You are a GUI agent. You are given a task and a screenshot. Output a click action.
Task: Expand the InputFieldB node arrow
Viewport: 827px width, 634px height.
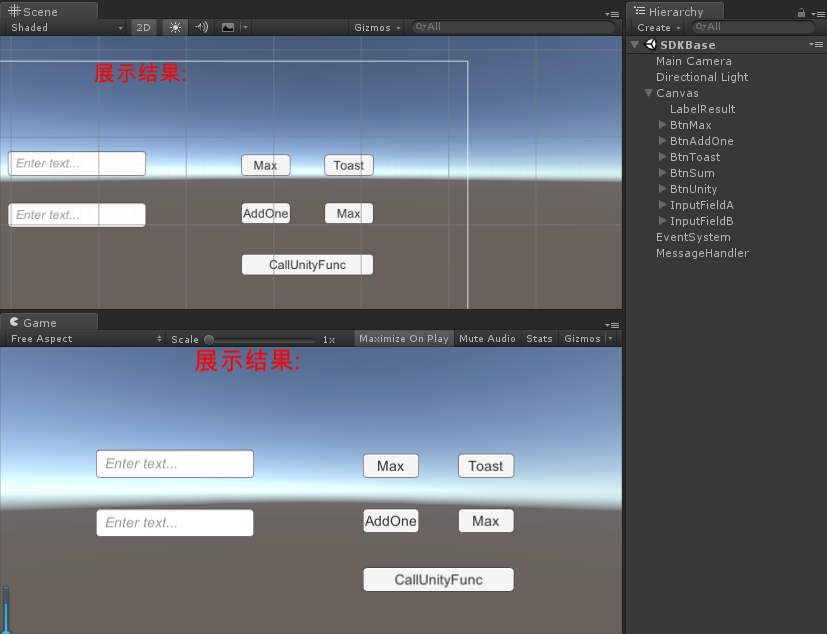662,221
